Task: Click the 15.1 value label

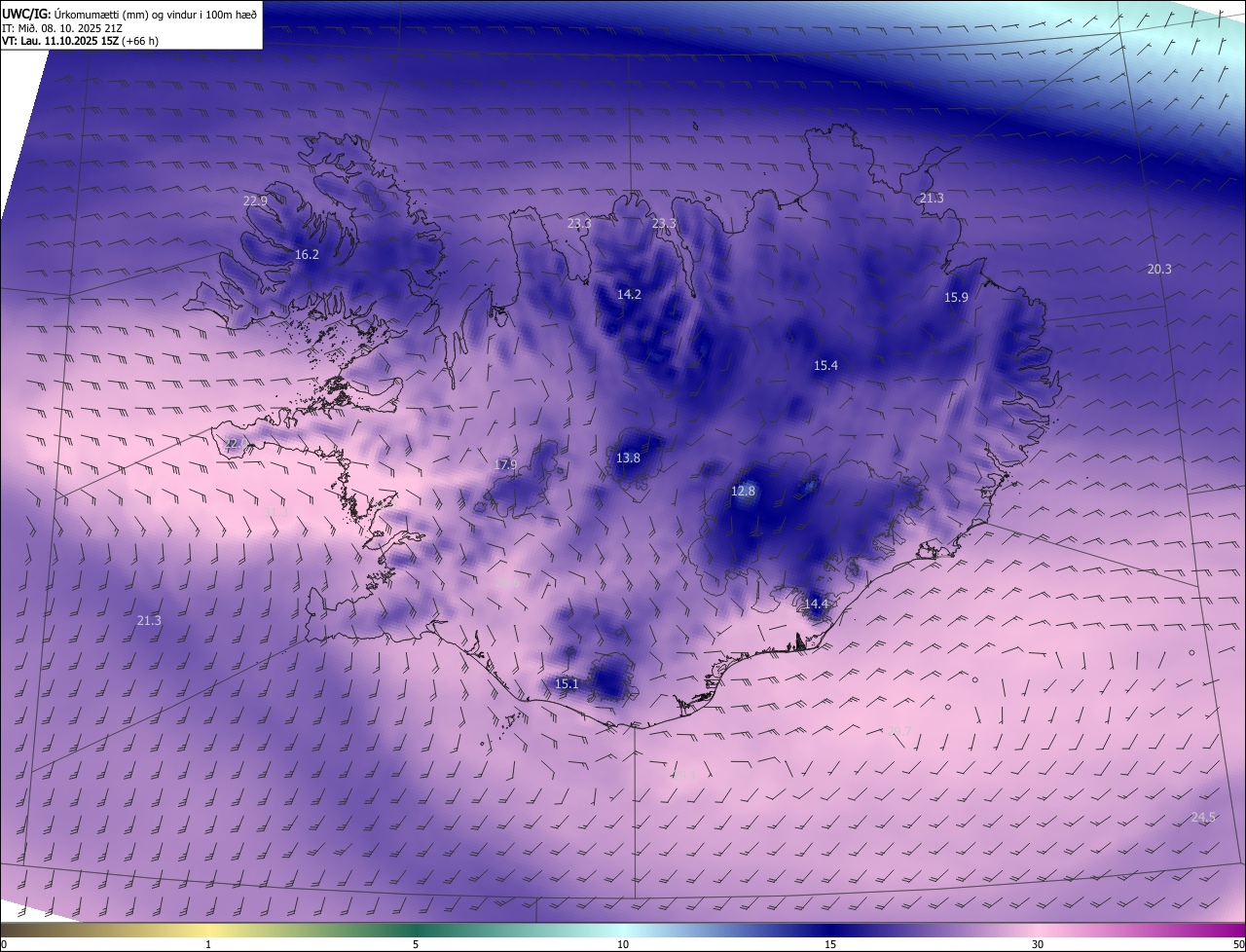Action: point(567,683)
